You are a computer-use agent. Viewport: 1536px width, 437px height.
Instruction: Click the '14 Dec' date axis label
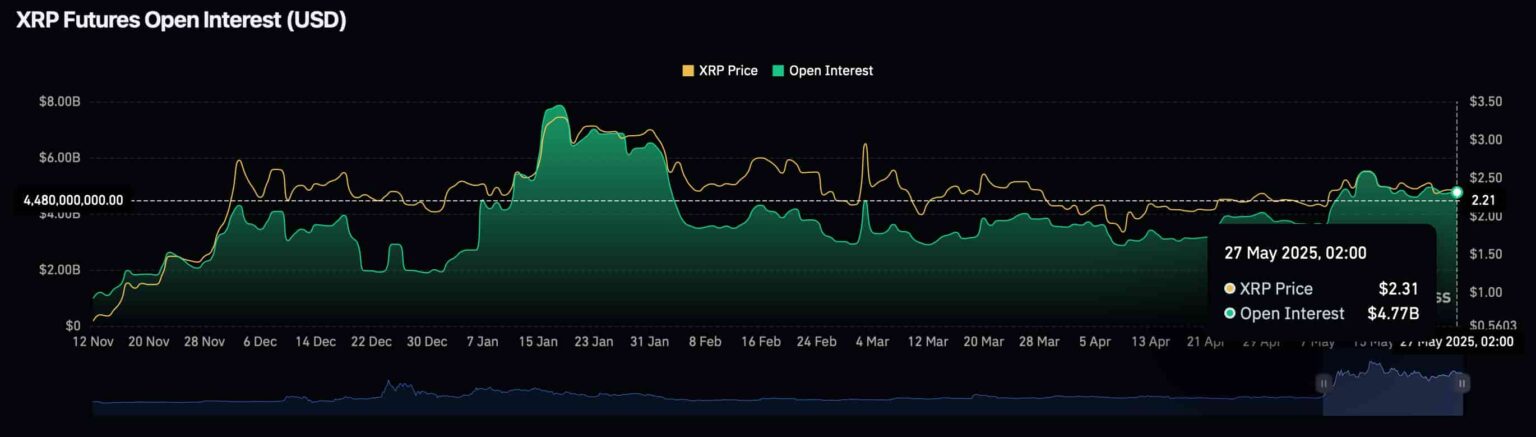pos(315,342)
